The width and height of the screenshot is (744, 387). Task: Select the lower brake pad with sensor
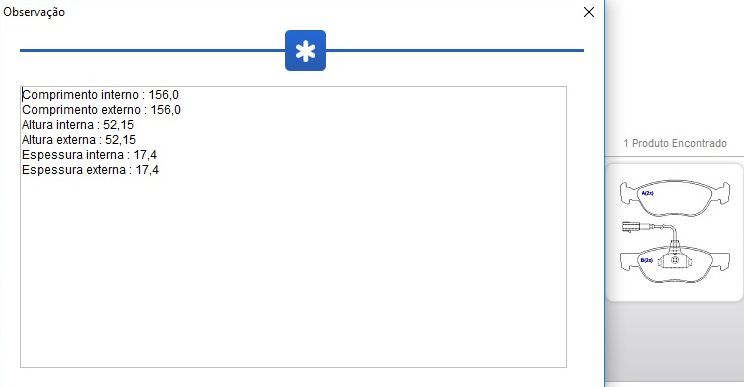coord(675,263)
